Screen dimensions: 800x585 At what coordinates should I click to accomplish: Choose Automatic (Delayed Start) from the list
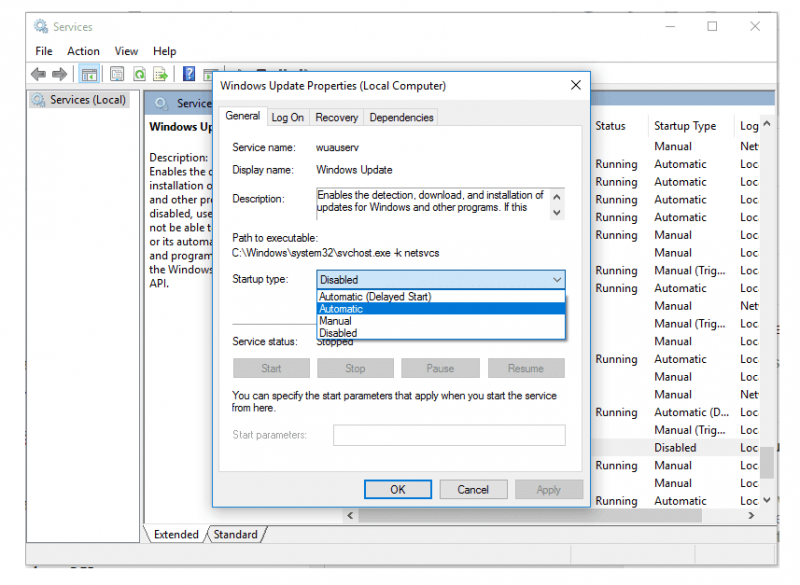(441, 296)
